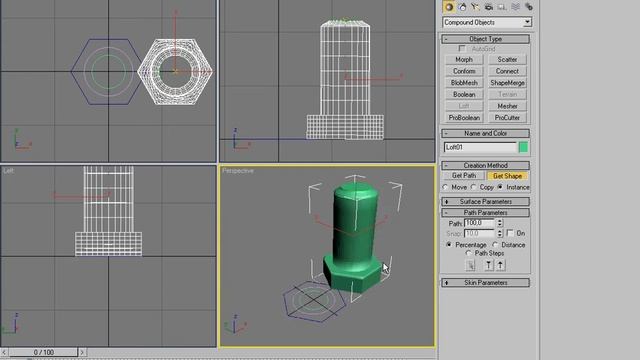Click the Conform button
This screenshot has height=360, width=640.
click(x=464, y=71)
